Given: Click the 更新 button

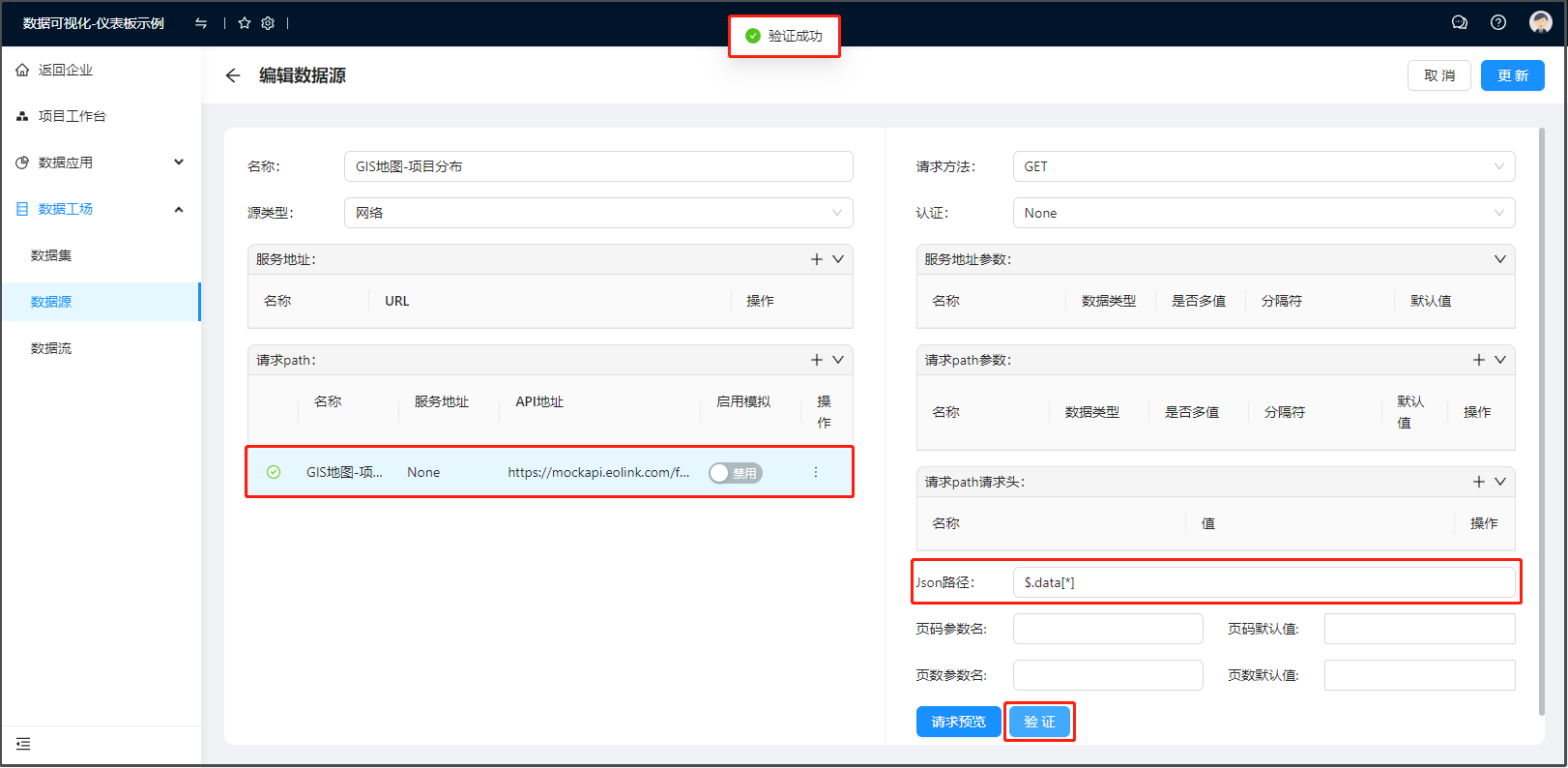Looking at the screenshot, I should pos(1512,75).
